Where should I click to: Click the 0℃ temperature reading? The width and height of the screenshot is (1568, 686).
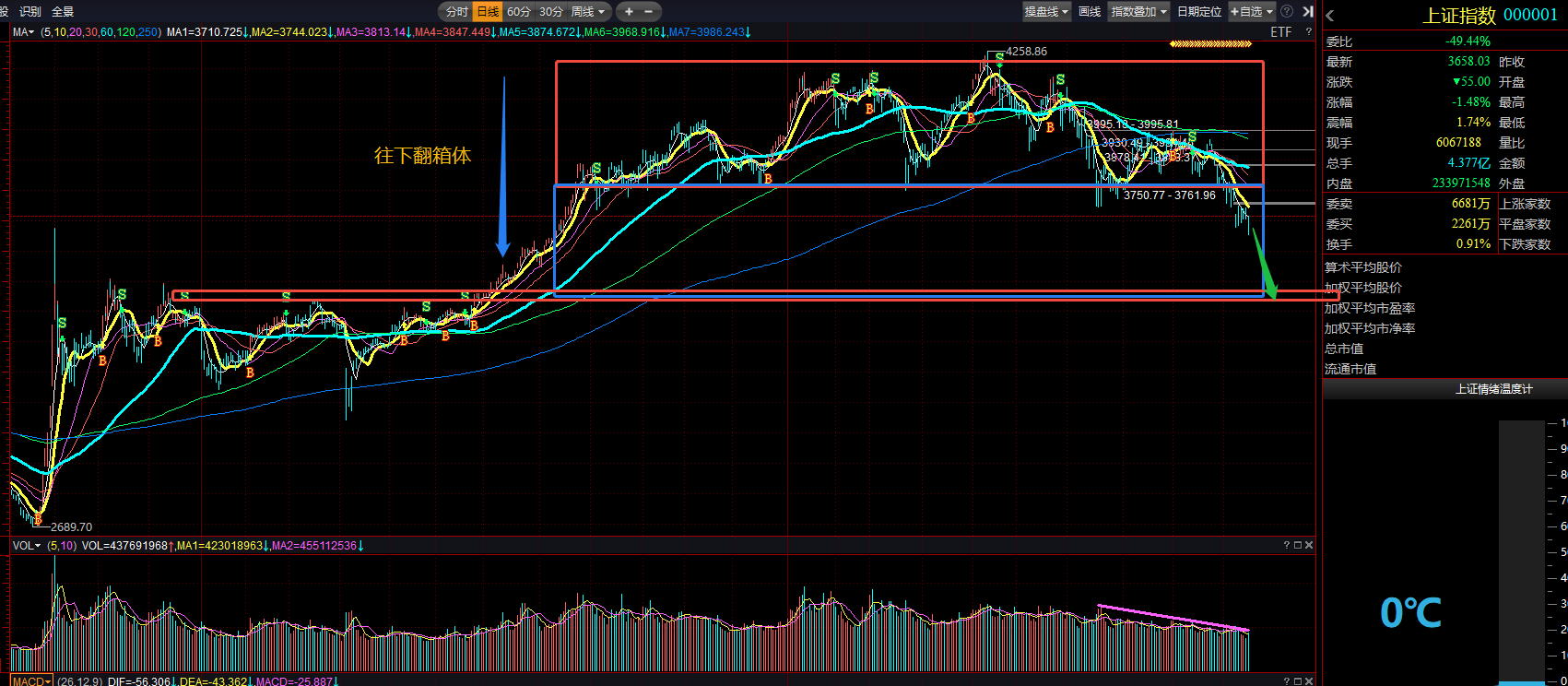pyautogui.click(x=1410, y=613)
